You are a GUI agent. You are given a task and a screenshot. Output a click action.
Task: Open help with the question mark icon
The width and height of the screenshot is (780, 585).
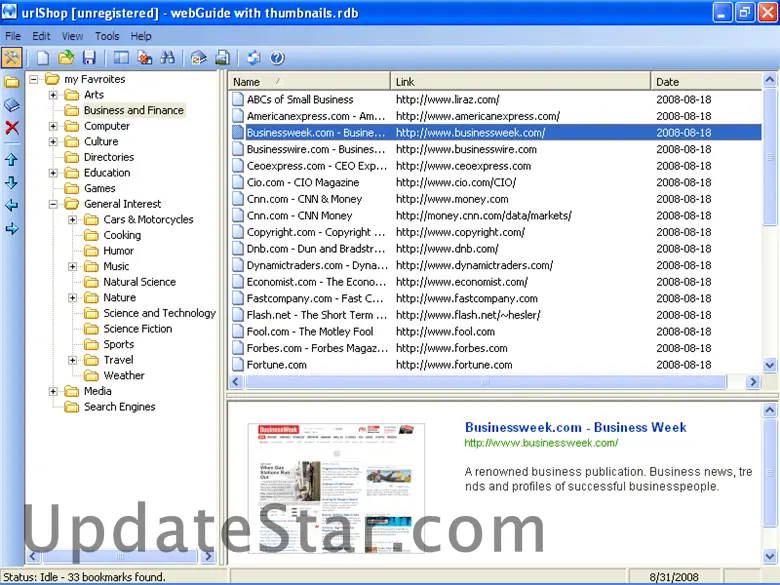tap(277, 58)
